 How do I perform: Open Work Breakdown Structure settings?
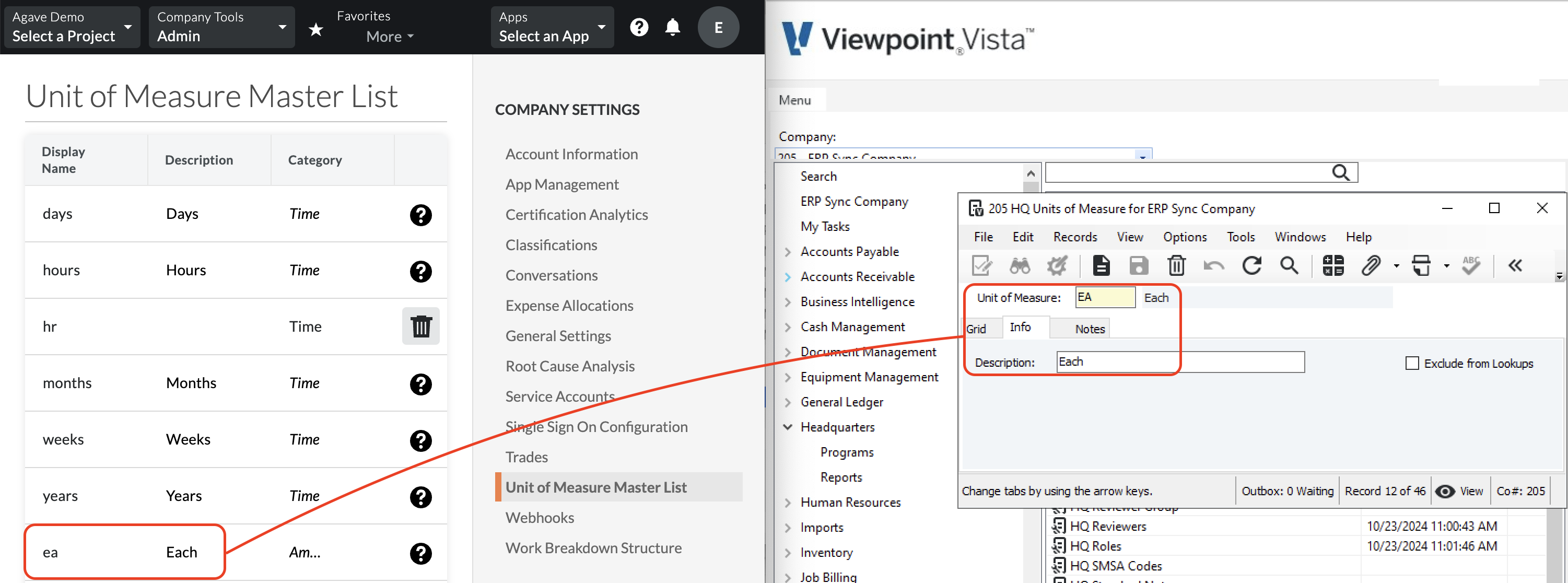click(x=593, y=549)
